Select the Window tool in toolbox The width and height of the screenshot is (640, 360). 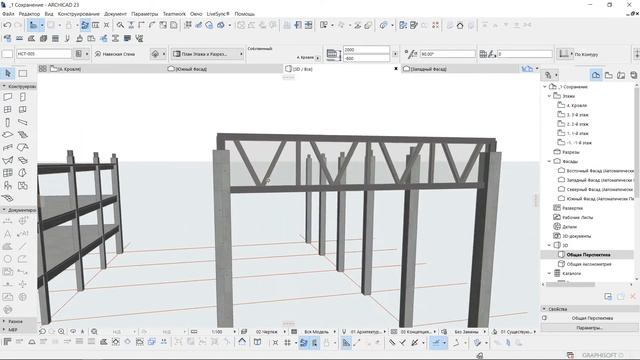click(8, 110)
